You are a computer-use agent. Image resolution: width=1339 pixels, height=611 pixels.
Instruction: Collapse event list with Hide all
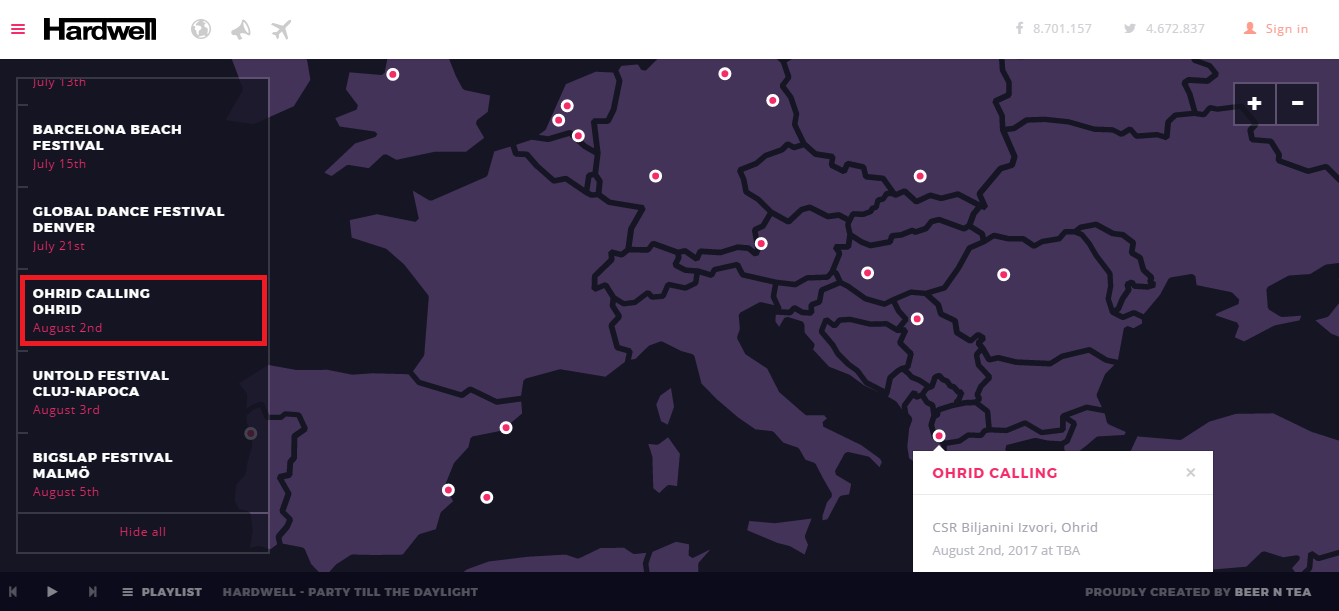pyautogui.click(x=143, y=532)
